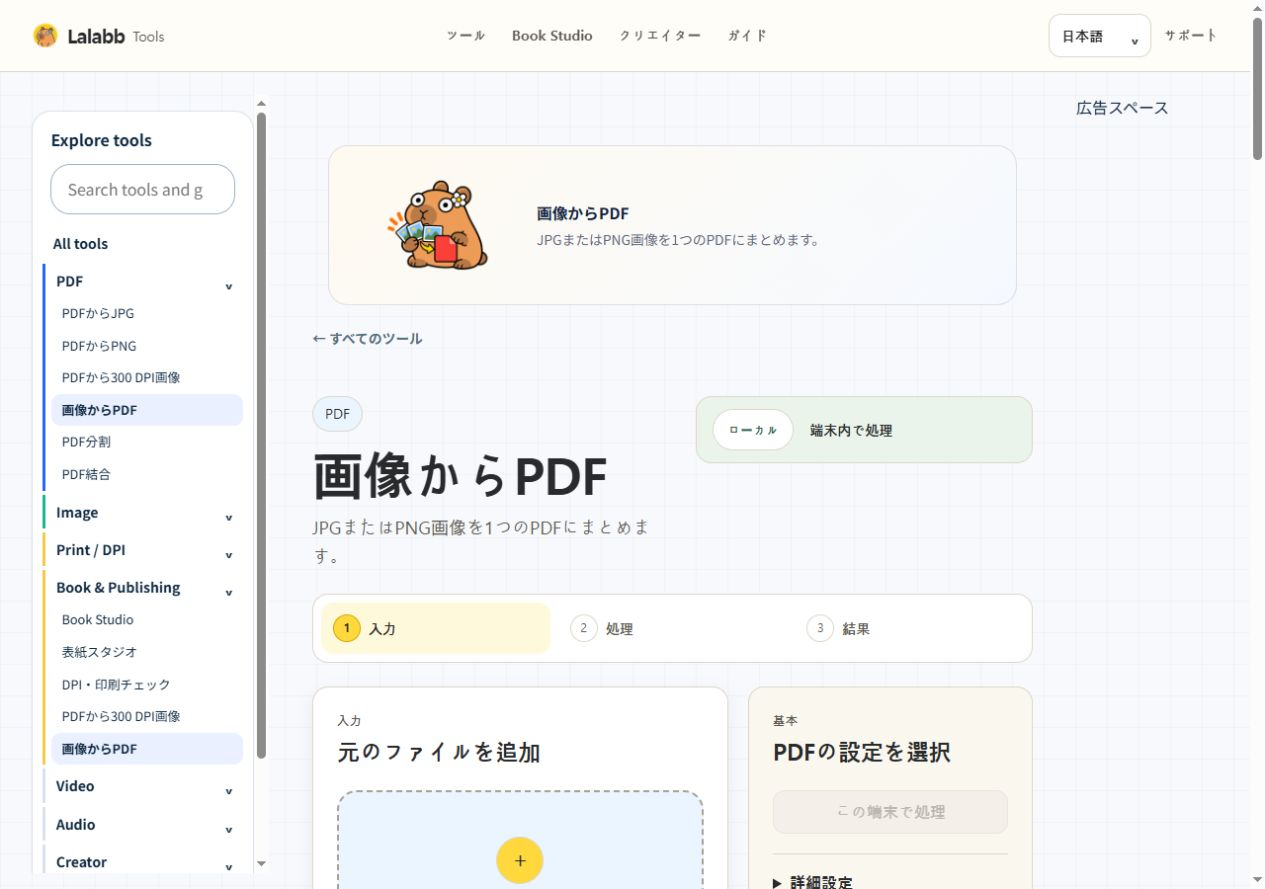This screenshot has width=1265, height=889.
Task: Open the ガイド nav item
Action: tap(747, 36)
